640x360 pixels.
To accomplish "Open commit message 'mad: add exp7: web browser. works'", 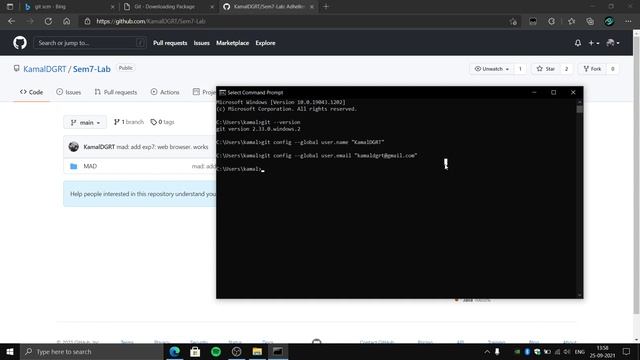I will [162, 147].
